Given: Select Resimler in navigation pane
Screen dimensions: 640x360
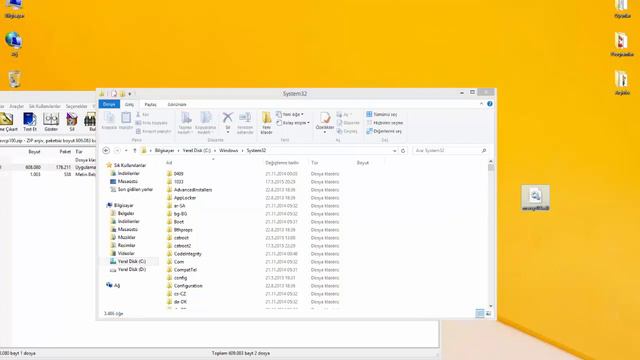Looking at the screenshot, I should click(x=123, y=245).
